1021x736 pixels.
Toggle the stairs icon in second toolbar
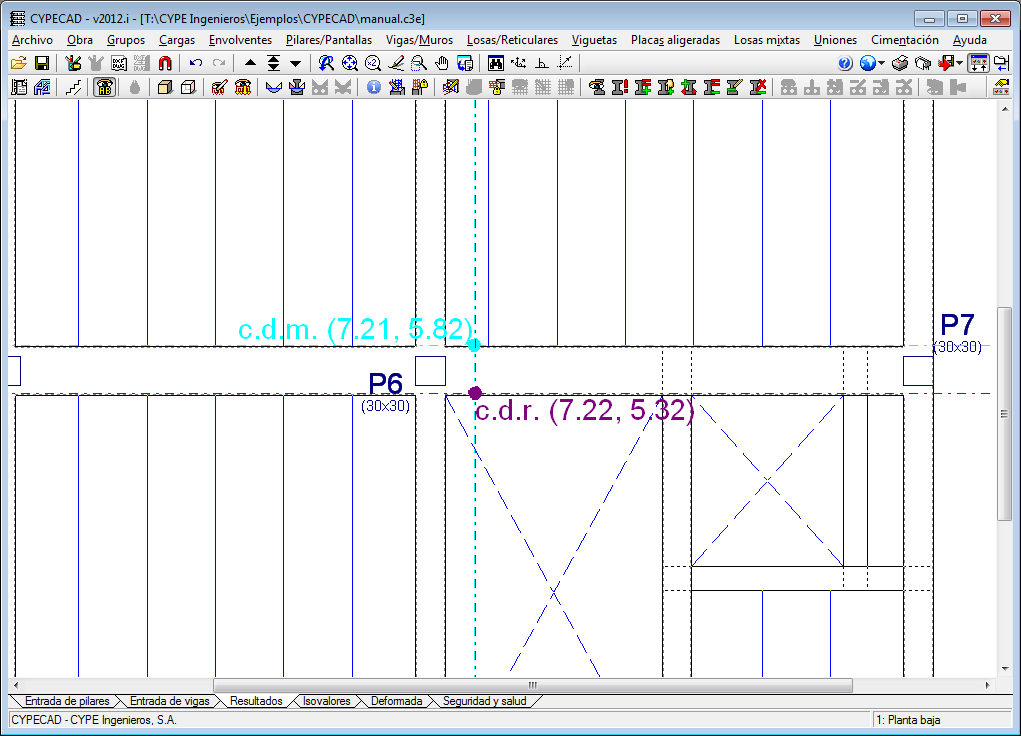[73, 87]
